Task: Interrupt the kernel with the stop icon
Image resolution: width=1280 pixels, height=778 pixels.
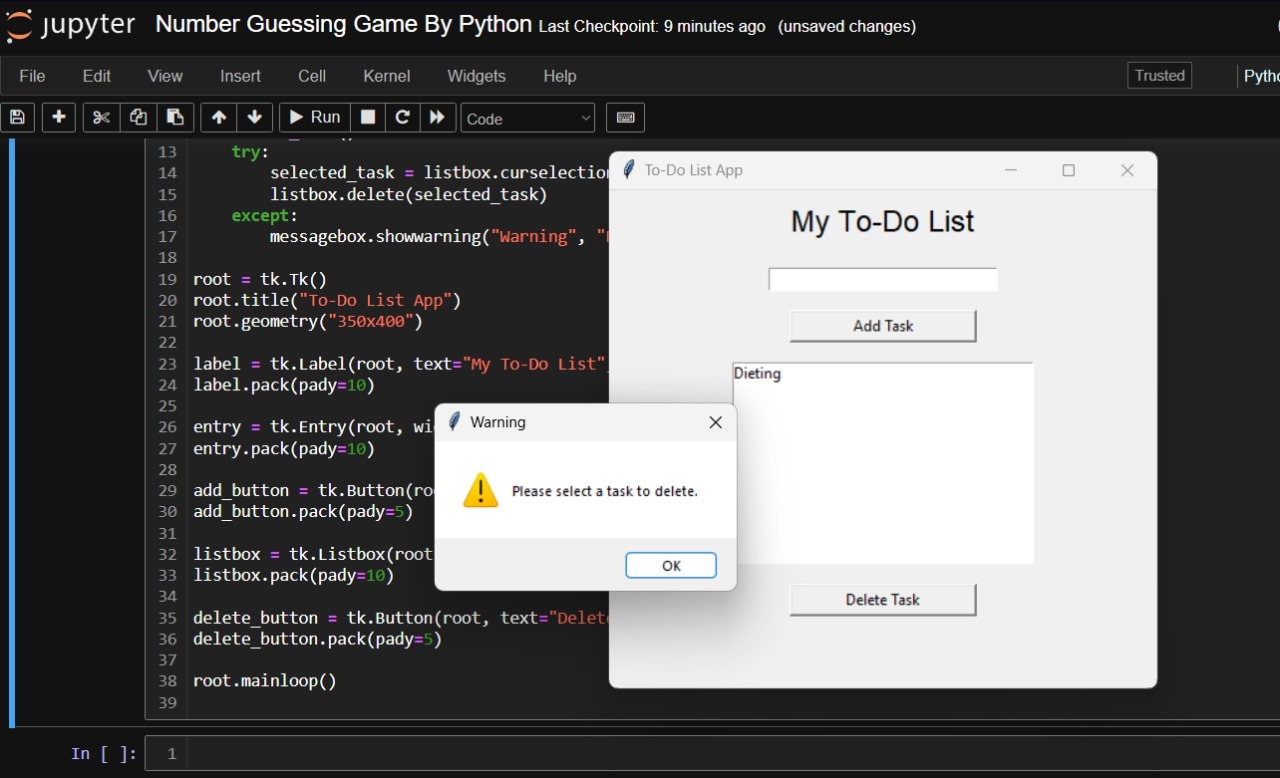Action: pyautogui.click(x=368, y=117)
